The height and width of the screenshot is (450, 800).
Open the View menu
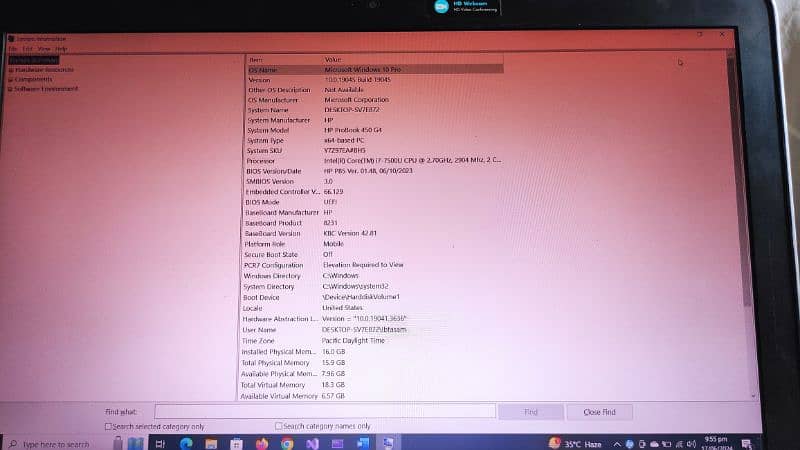(44, 49)
